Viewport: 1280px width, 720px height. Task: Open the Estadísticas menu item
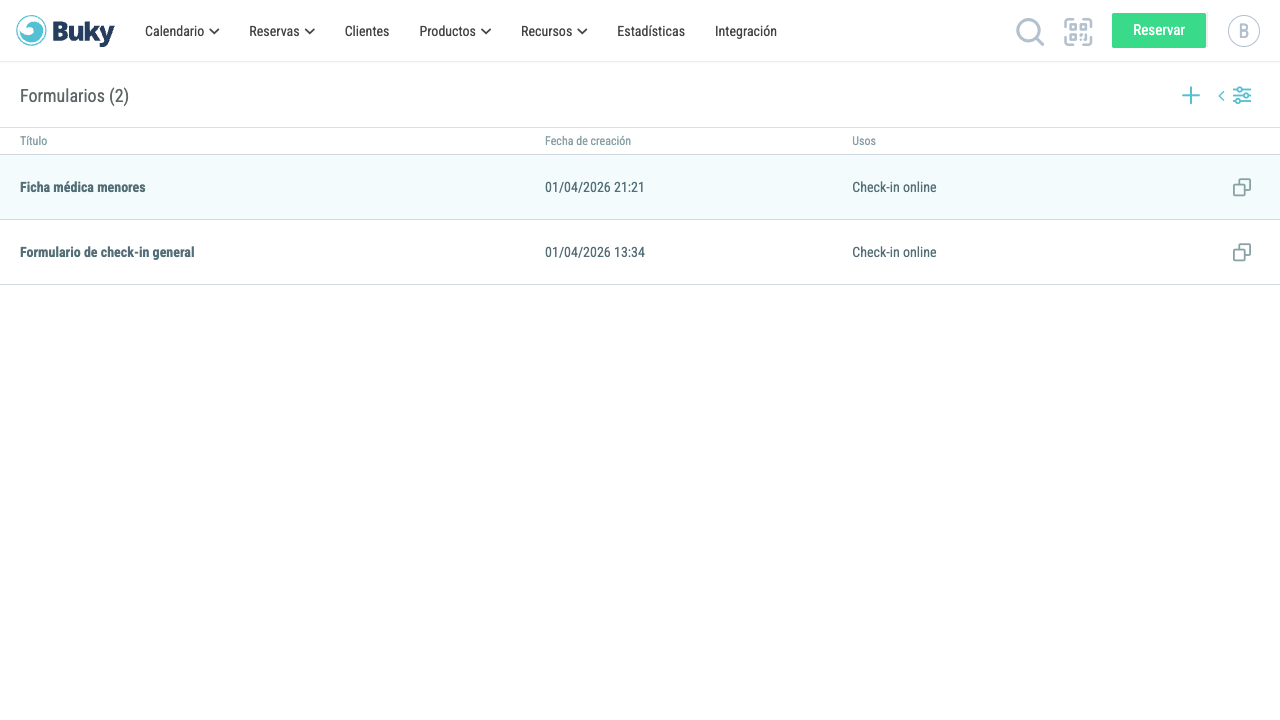tap(651, 31)
